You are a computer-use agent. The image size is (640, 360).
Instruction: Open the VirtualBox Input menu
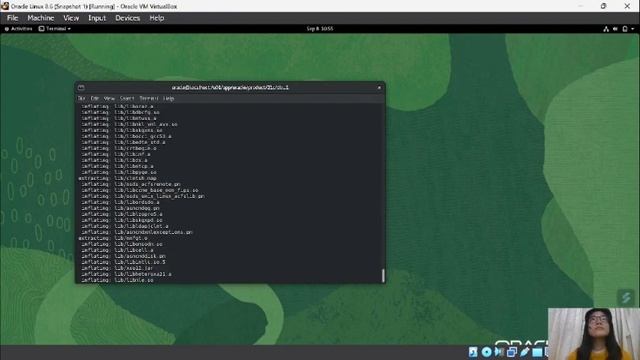[x=97, y=18]
